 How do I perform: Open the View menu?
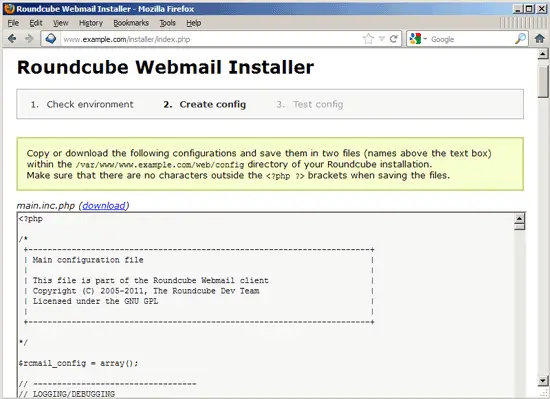(x=60, y=23)
